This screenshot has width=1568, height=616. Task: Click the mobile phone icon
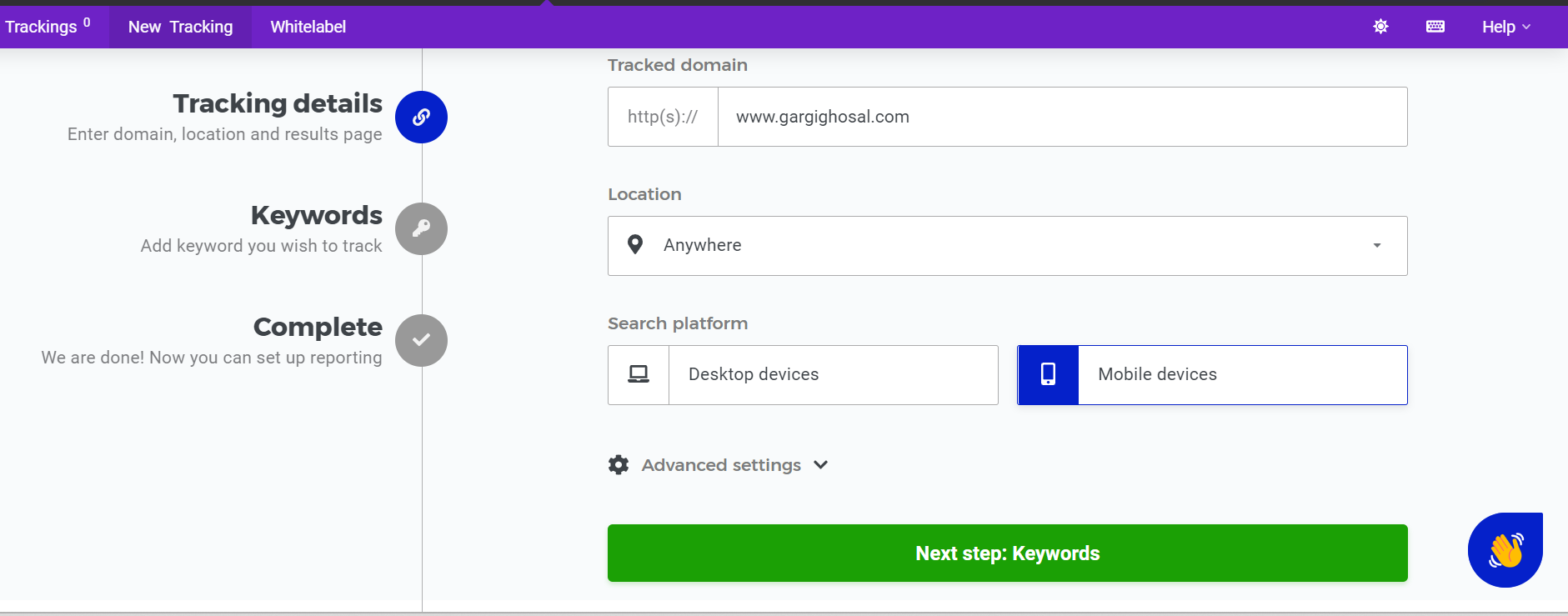[x=1048, y=374]
